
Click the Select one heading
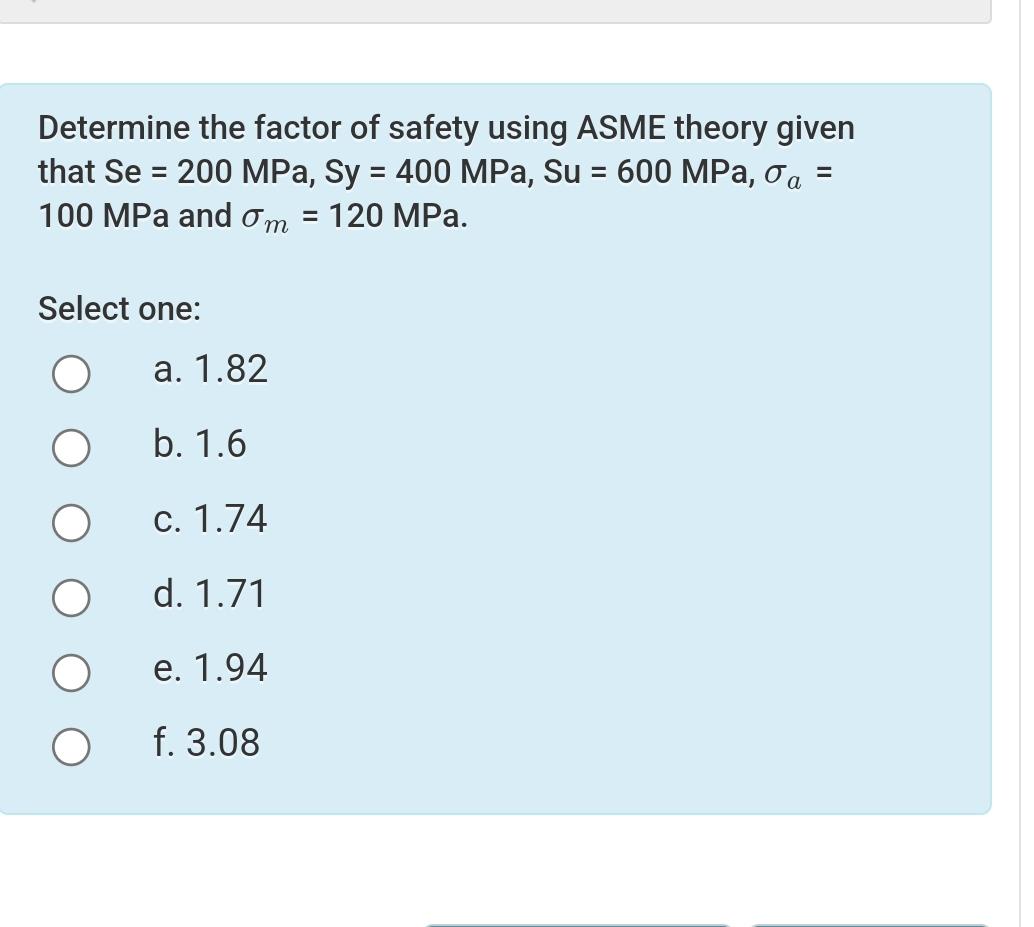tap(119, 308)
